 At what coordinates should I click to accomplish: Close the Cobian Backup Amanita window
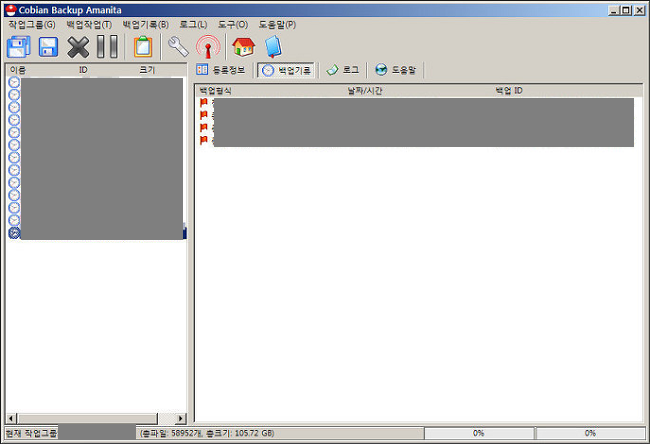pyautogui.click(x=640, y=10)
